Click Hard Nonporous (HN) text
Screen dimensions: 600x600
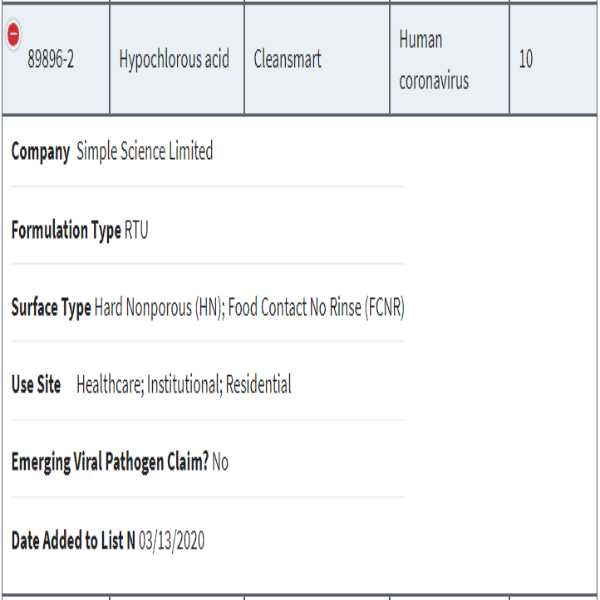(x=158, y=308)
